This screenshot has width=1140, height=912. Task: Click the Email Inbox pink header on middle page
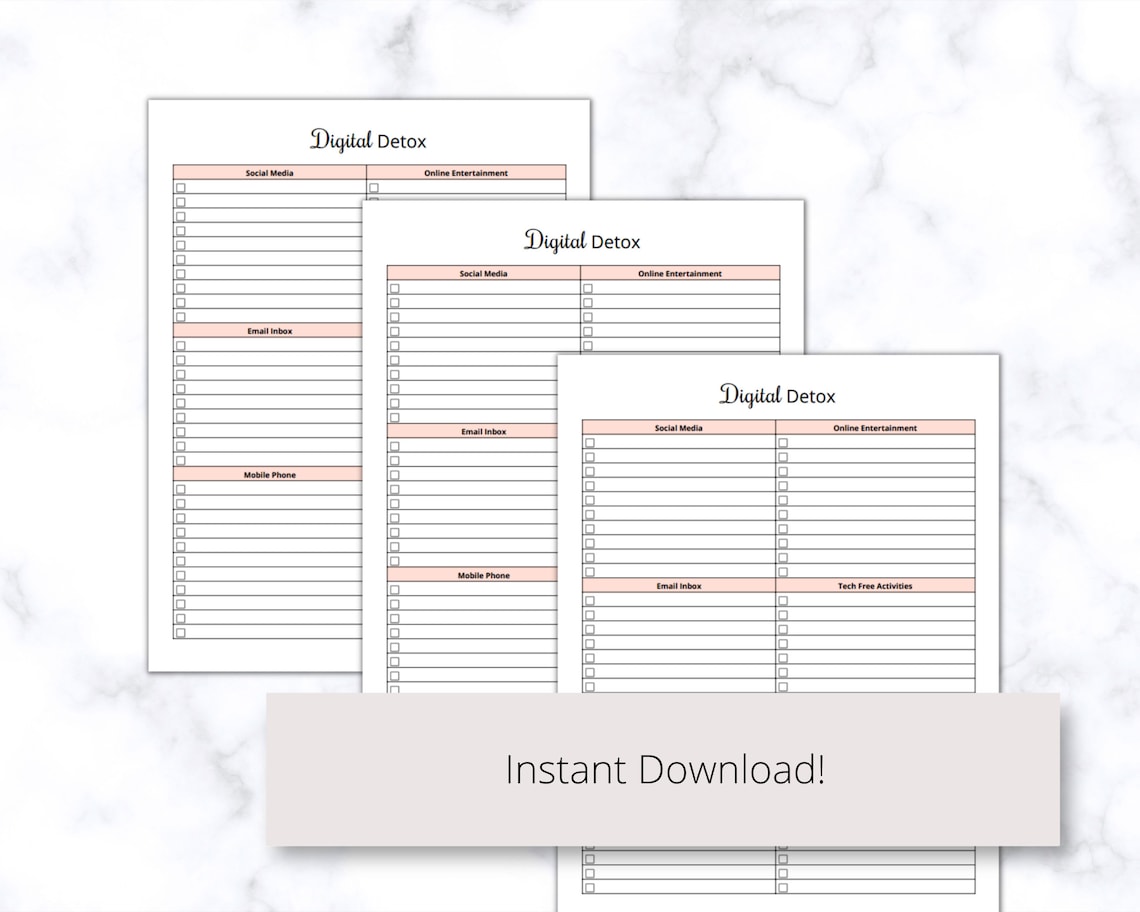pyautogui.click(x=484, y=431)
